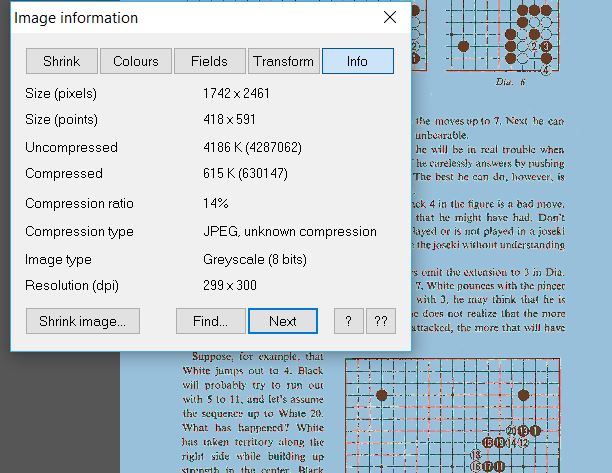The height and width of the screenshot is (473, 612).
Task: Click the Find... button
Action: (210, 321)
